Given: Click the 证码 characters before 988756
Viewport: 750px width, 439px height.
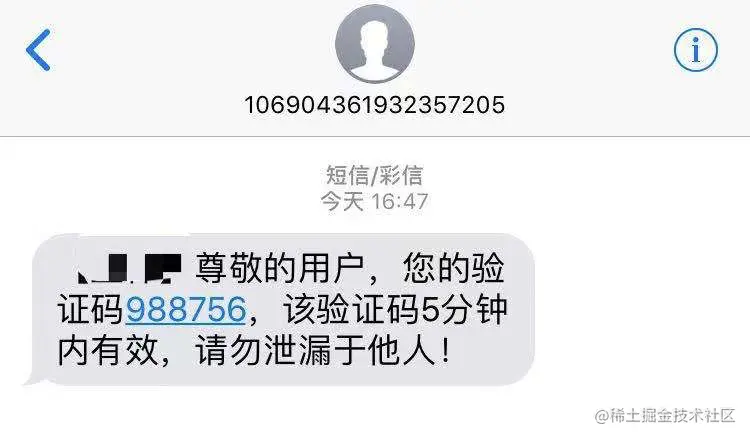Looking at the screenshot, I should [91, 309].
